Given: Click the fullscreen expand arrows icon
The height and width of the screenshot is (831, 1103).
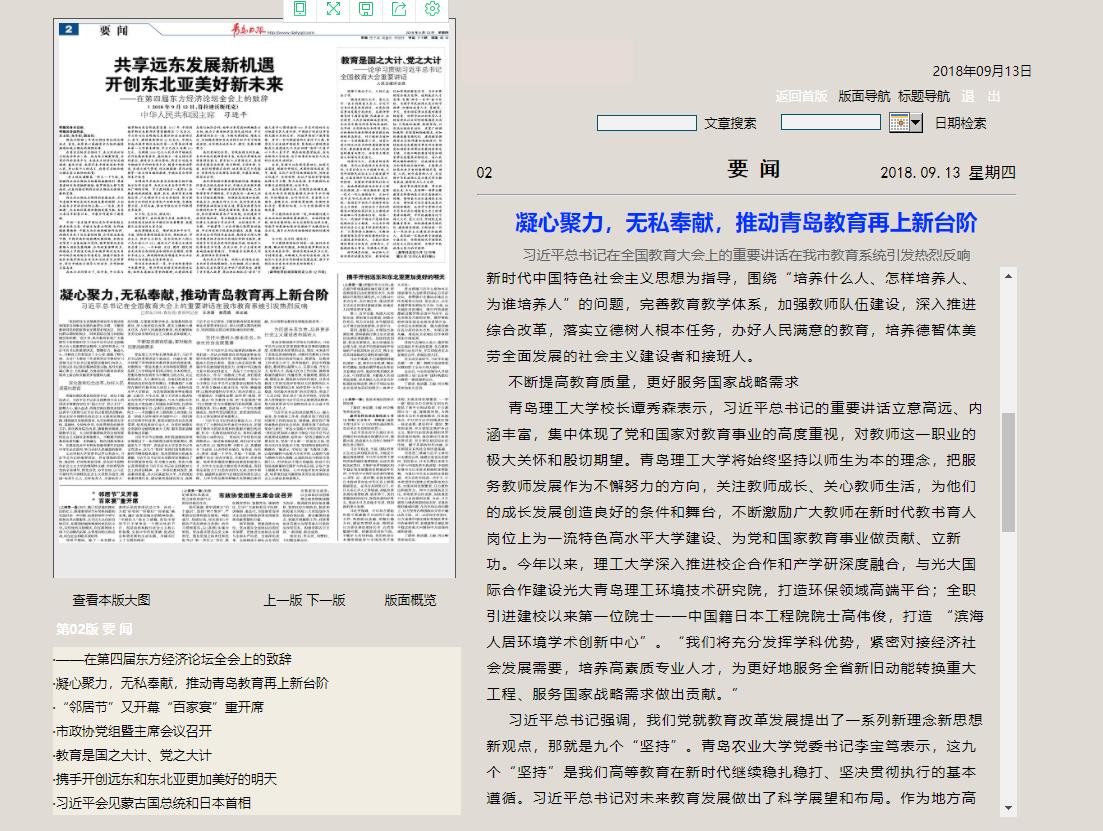Looking at the screenshot, I should [x=334, y=9].
